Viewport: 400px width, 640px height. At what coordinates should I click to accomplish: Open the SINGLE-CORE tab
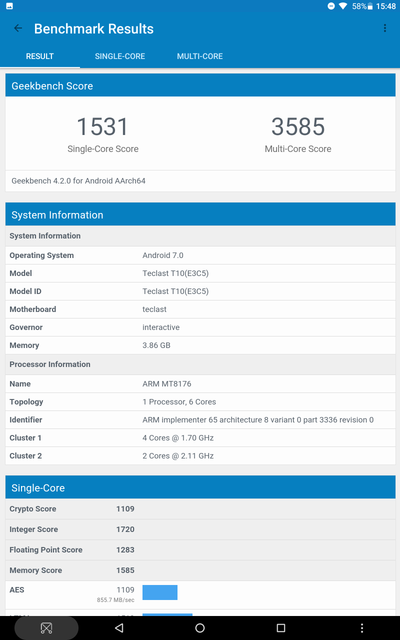tap(120, 56)
